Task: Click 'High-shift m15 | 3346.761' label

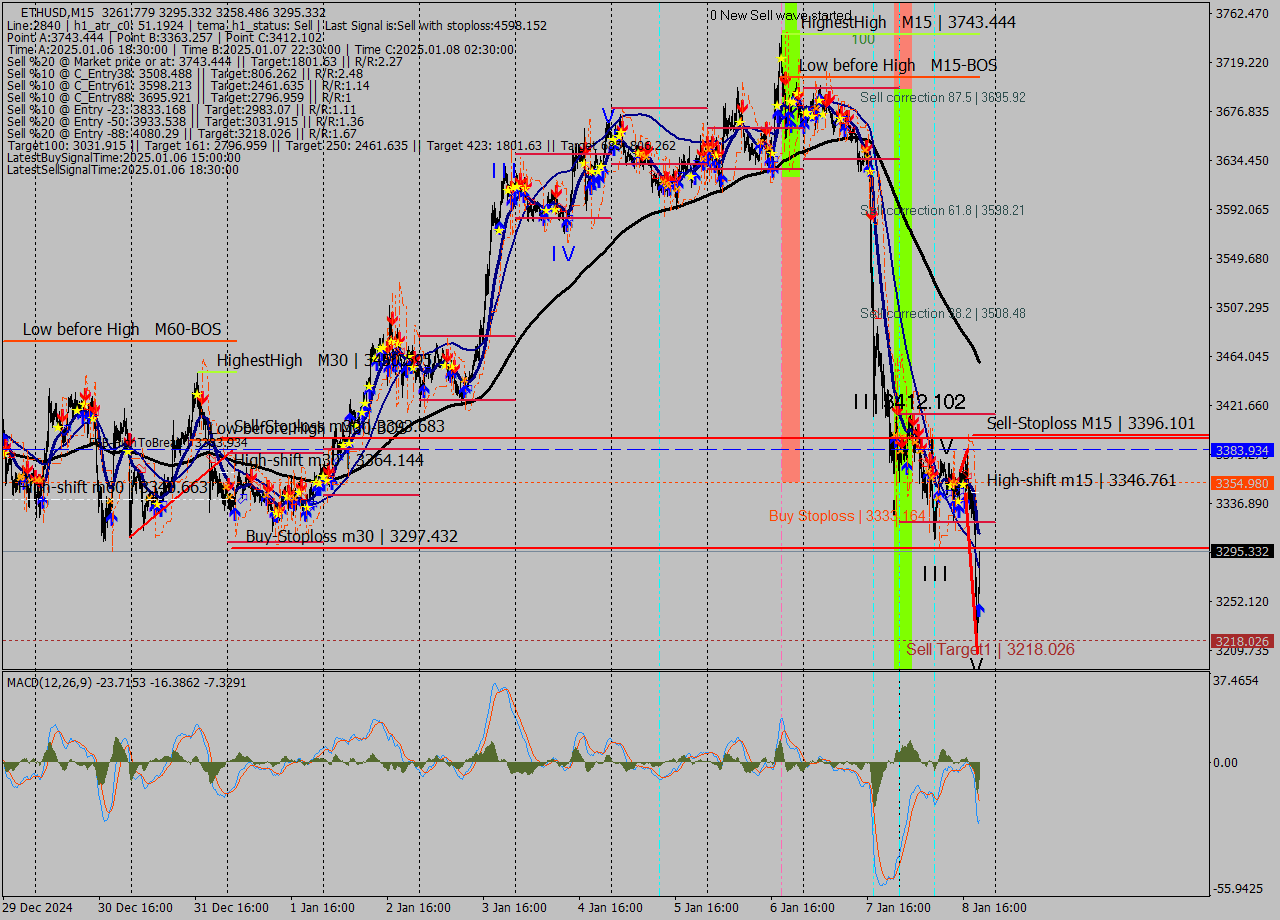Action: pyautogui.click(x=1082, y=481)
